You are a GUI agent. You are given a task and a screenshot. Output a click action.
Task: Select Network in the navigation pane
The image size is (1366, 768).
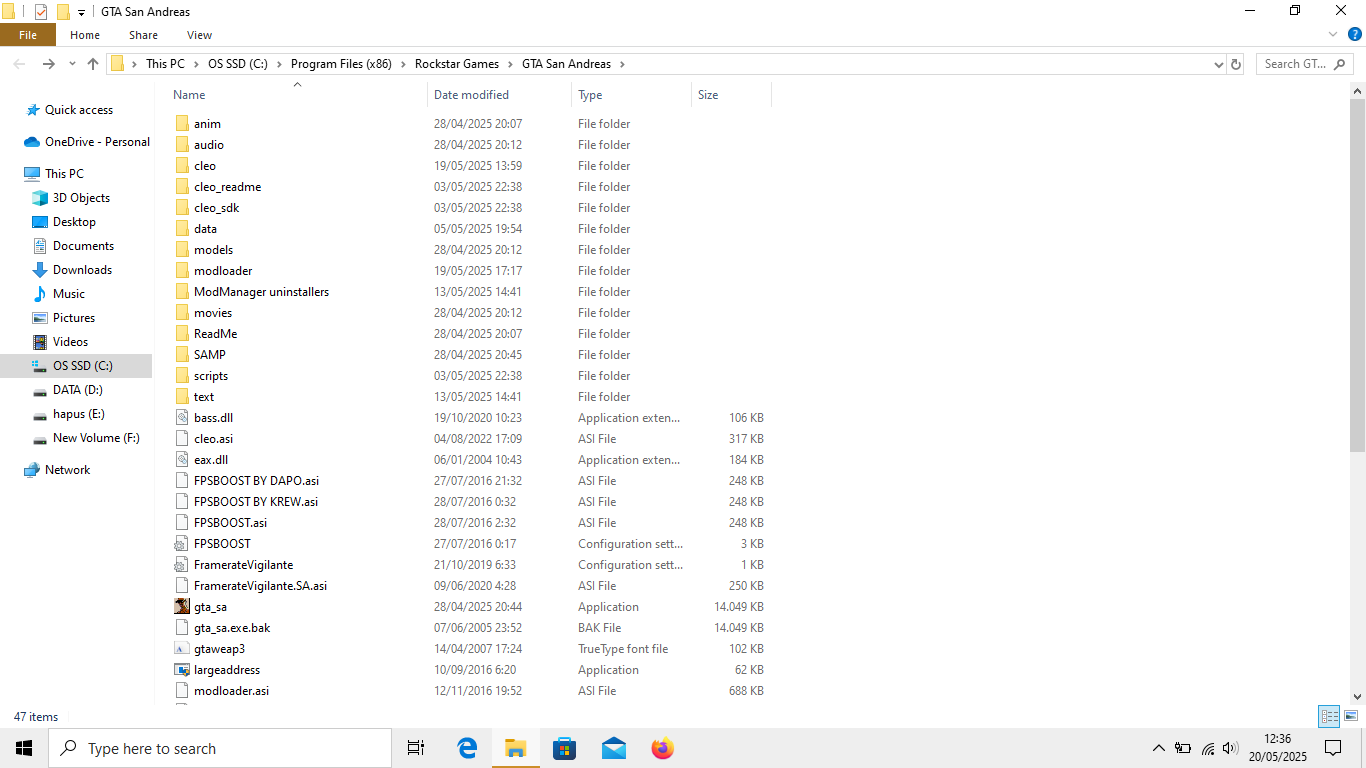click(67, 470)
